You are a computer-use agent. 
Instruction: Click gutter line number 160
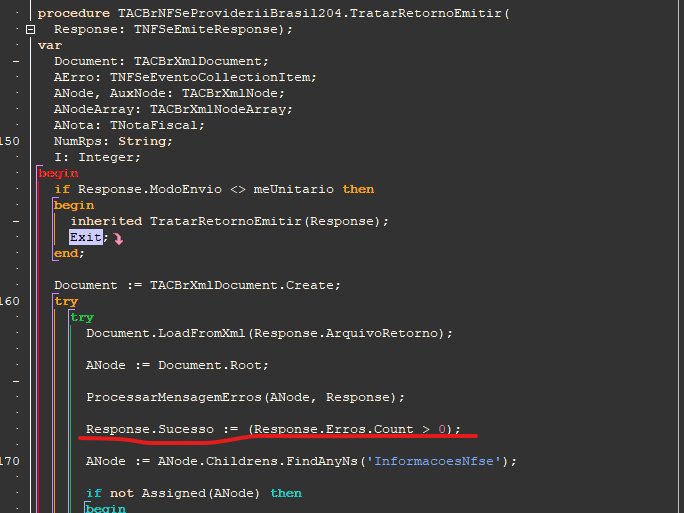pos(10,301)
